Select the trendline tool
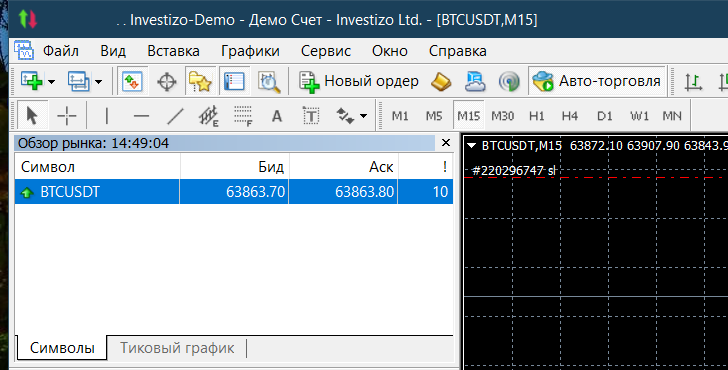This screenshot has width=728, height=370. (175, 116)
